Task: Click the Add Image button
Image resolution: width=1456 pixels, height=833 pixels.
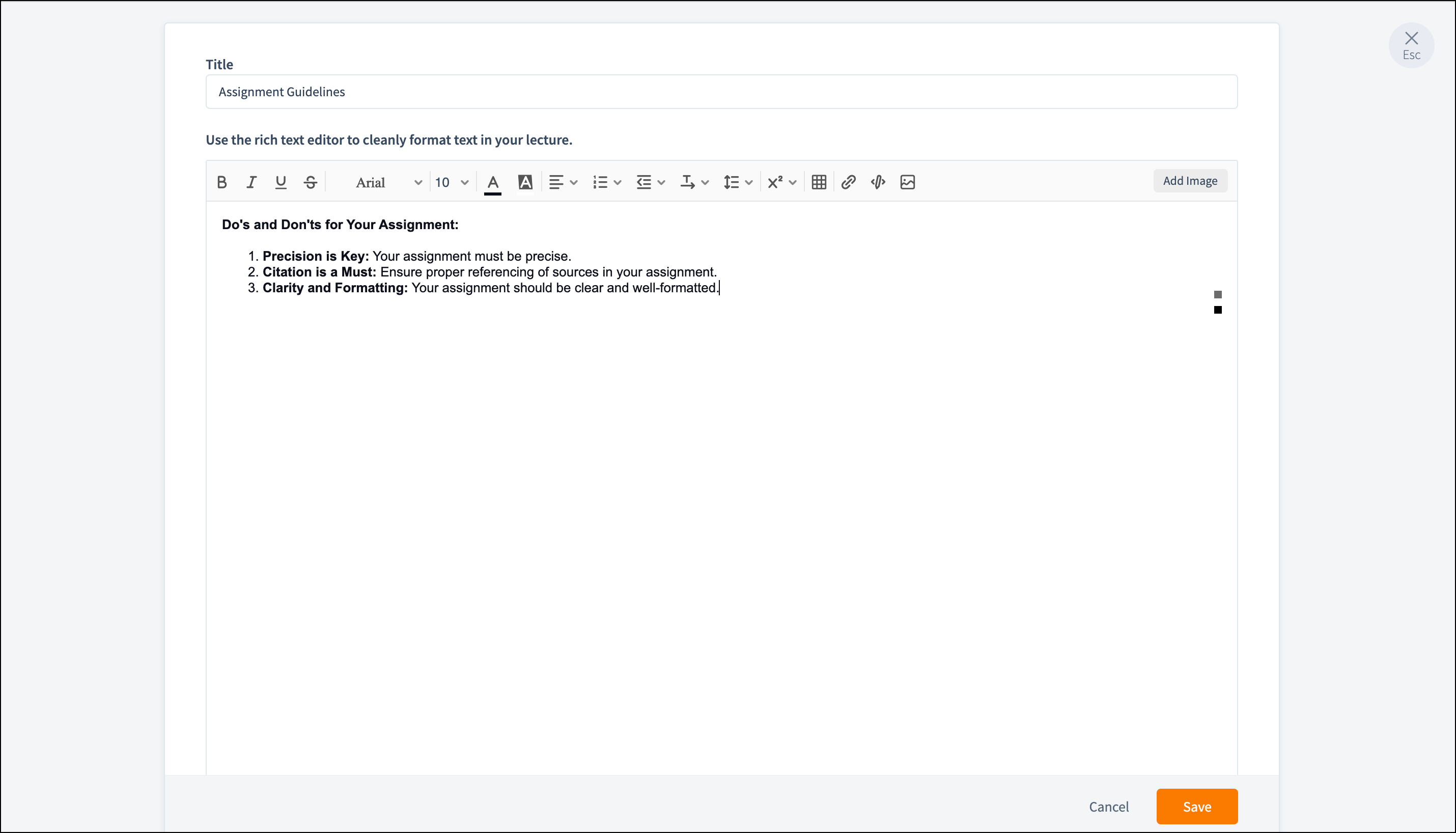Action: (1190, 181)
